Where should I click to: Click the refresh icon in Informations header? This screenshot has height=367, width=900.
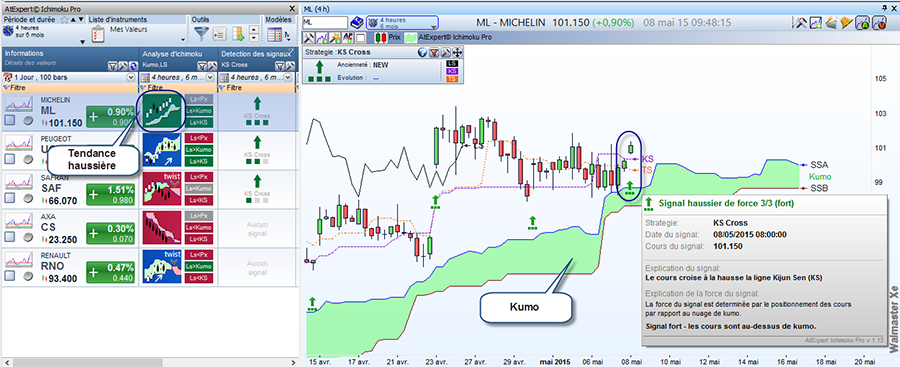pos(133,66)
